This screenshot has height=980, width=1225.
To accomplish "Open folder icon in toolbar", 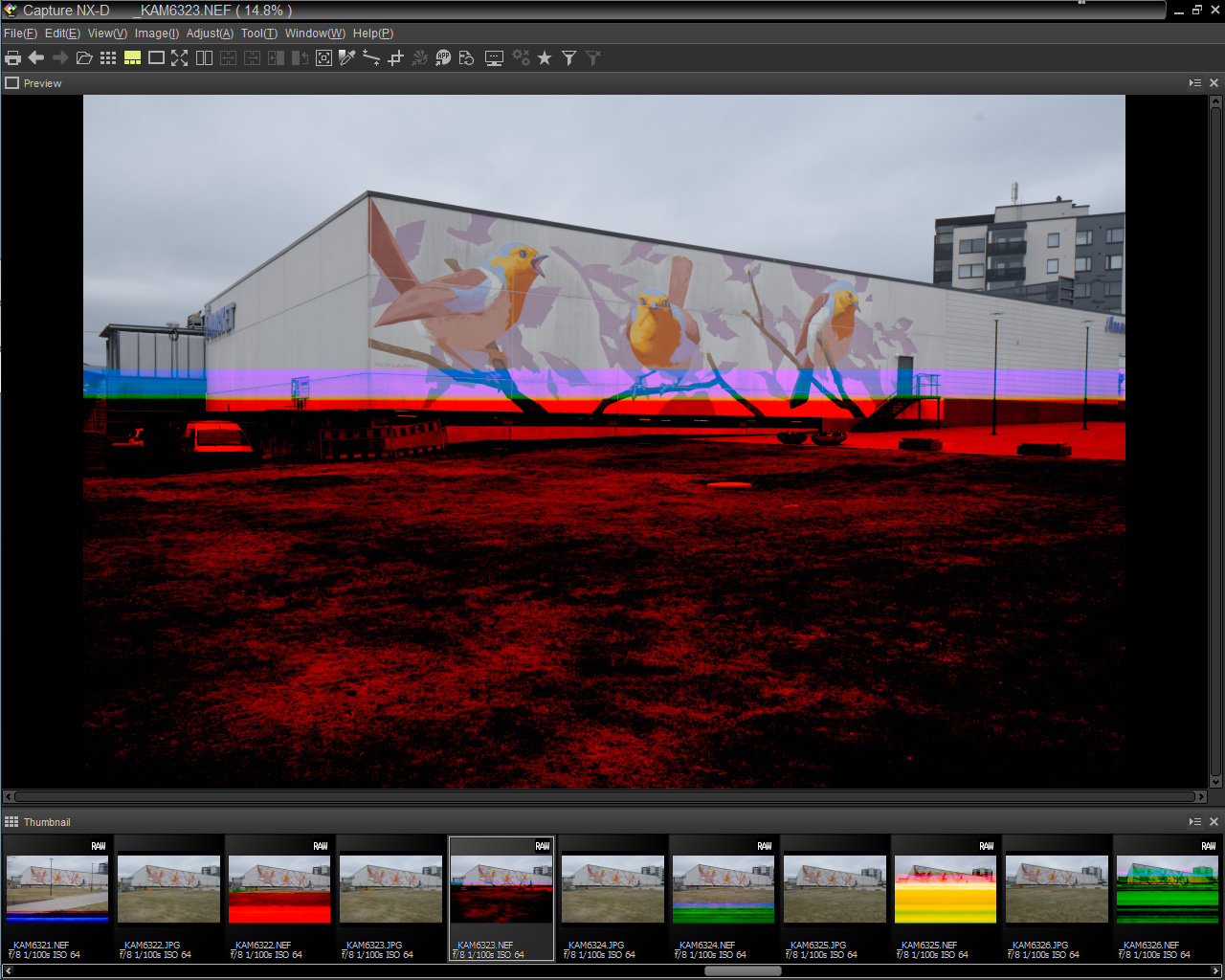I will pyautogui.click(x=84, y=58).
